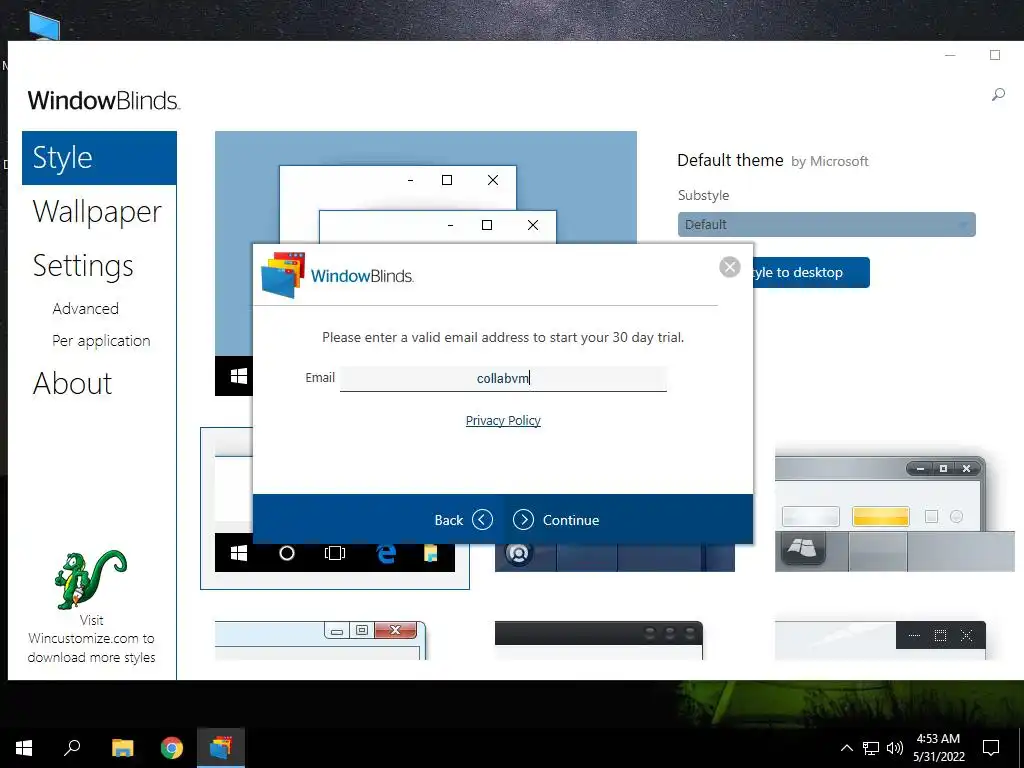The height and width of the screenshot is (768, 1024).
Task: Click the WindowBlinds taskbar icon
Action: coord(221,748)
